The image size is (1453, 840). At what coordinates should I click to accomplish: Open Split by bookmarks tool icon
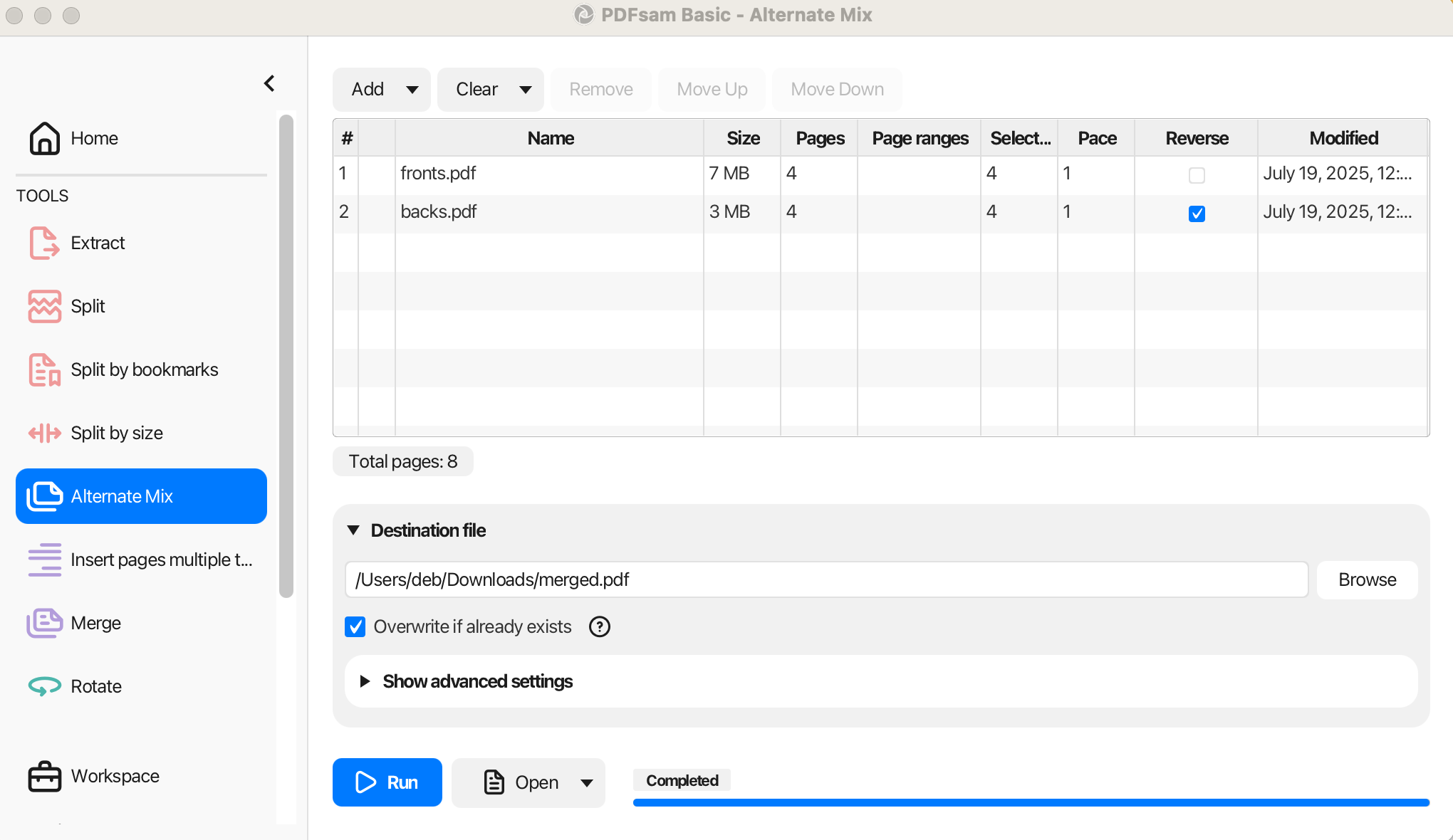(44, 370)
